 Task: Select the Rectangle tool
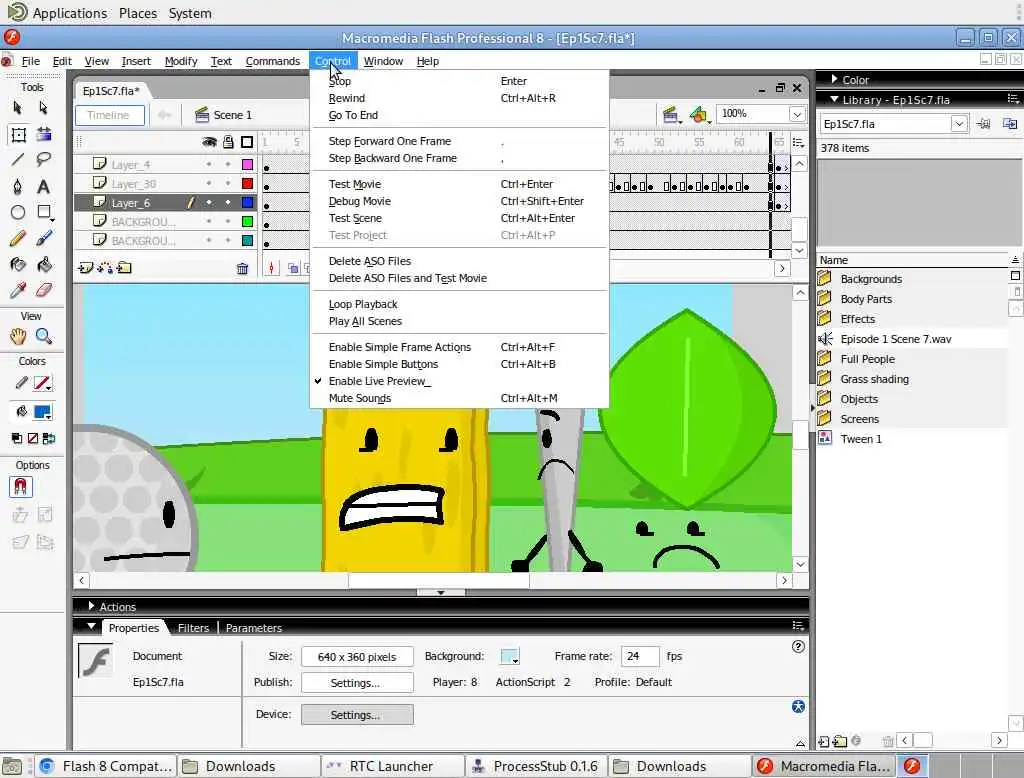tap(44, 212)
